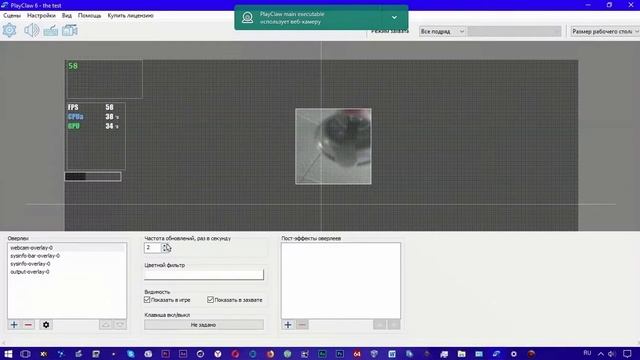Screen dimensions: 640x360
Task: Select the green 58 output overlay box
Action: click(x=104, y=79)
